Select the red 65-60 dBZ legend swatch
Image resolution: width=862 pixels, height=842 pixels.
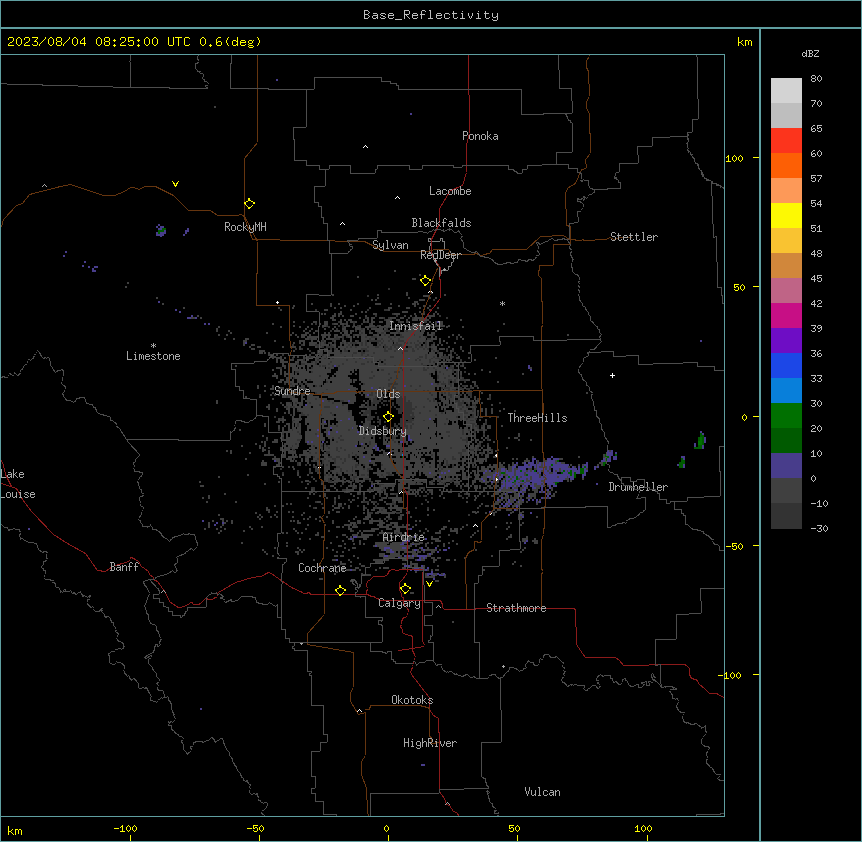click(786, 141)
